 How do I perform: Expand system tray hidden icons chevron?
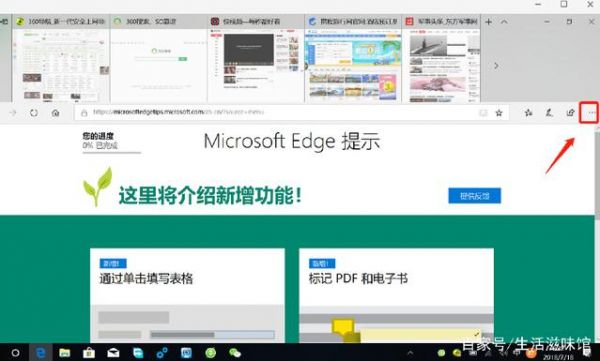pos(410,353)
